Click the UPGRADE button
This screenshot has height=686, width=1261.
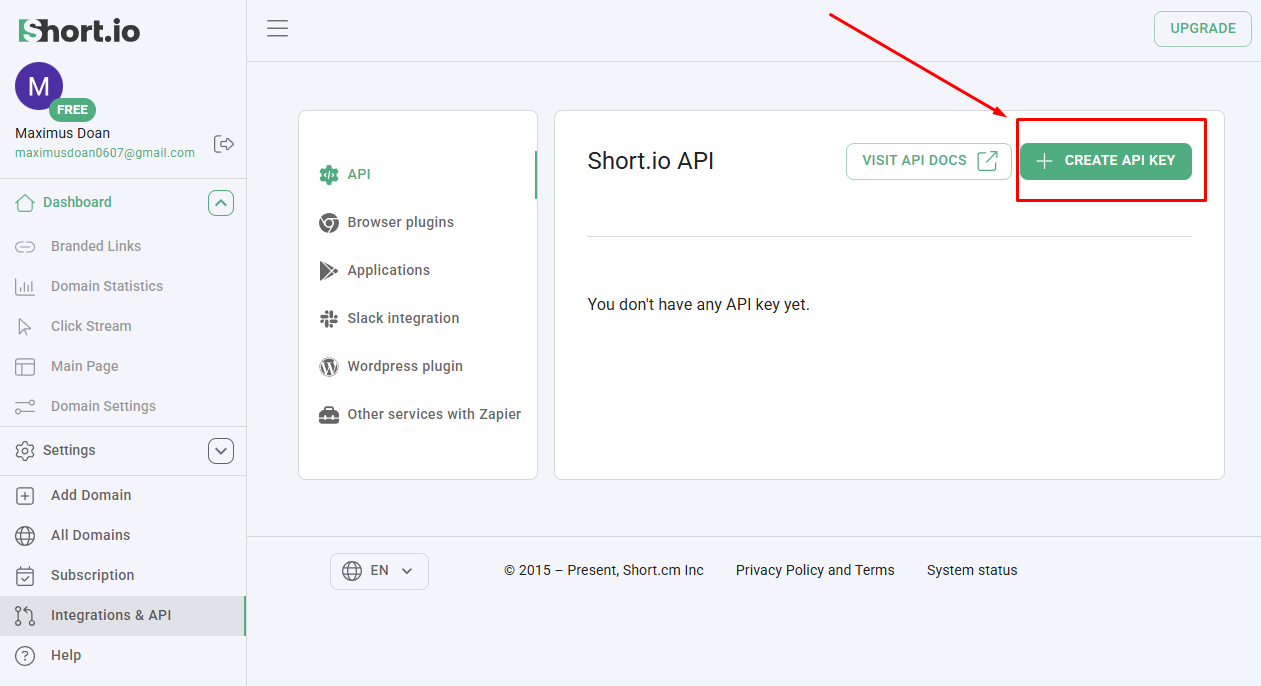[1203, 28]
